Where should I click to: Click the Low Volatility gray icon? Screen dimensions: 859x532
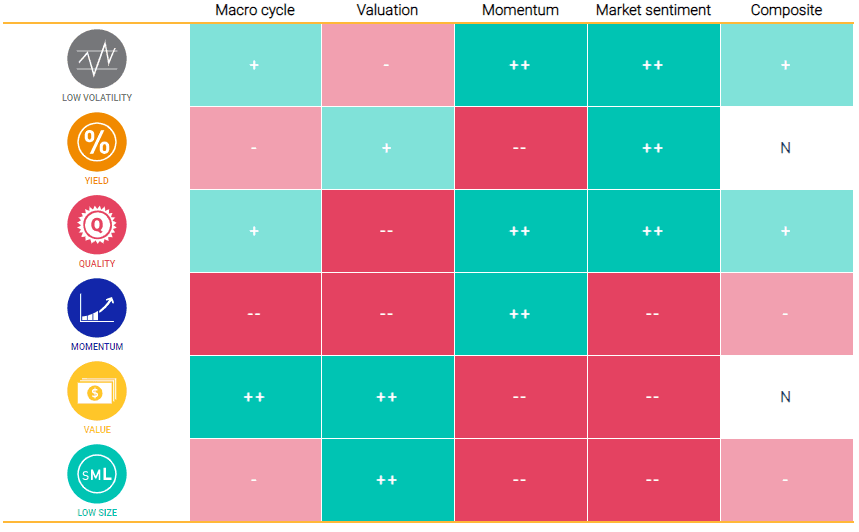tap(97, 58)
